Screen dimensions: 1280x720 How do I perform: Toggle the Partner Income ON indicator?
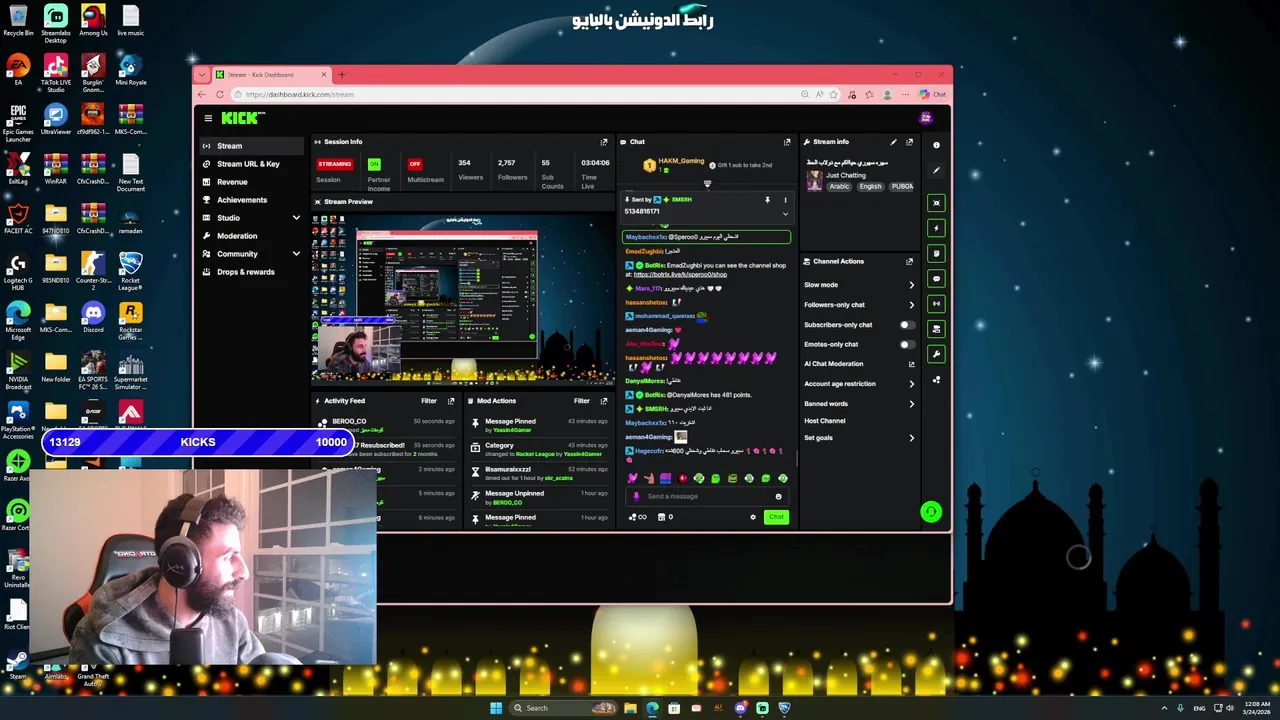(x=374, y=164)
